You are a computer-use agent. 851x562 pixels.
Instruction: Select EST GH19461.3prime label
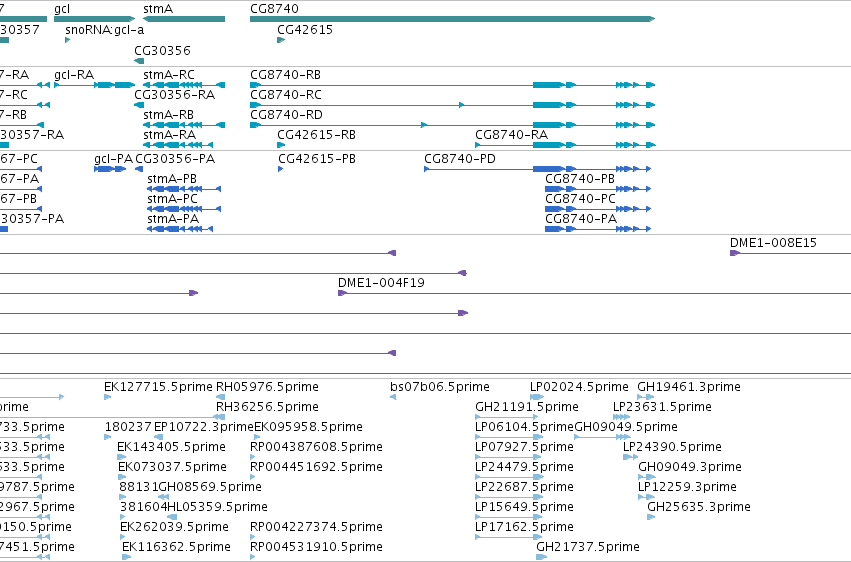point(689,387)
